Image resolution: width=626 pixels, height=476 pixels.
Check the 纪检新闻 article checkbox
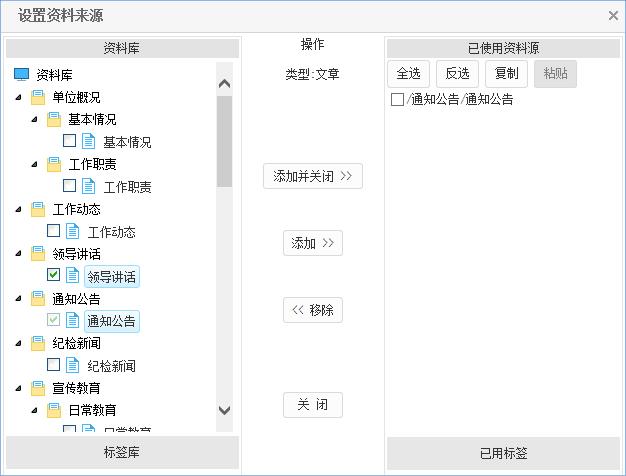tap(53, 364)
